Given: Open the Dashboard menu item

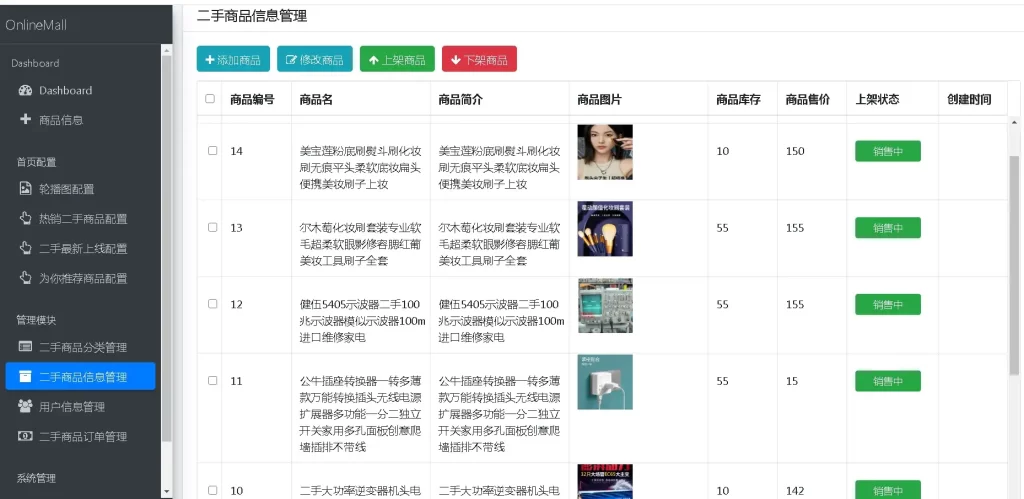Looking at the screenshot, I should pos(80,90).
